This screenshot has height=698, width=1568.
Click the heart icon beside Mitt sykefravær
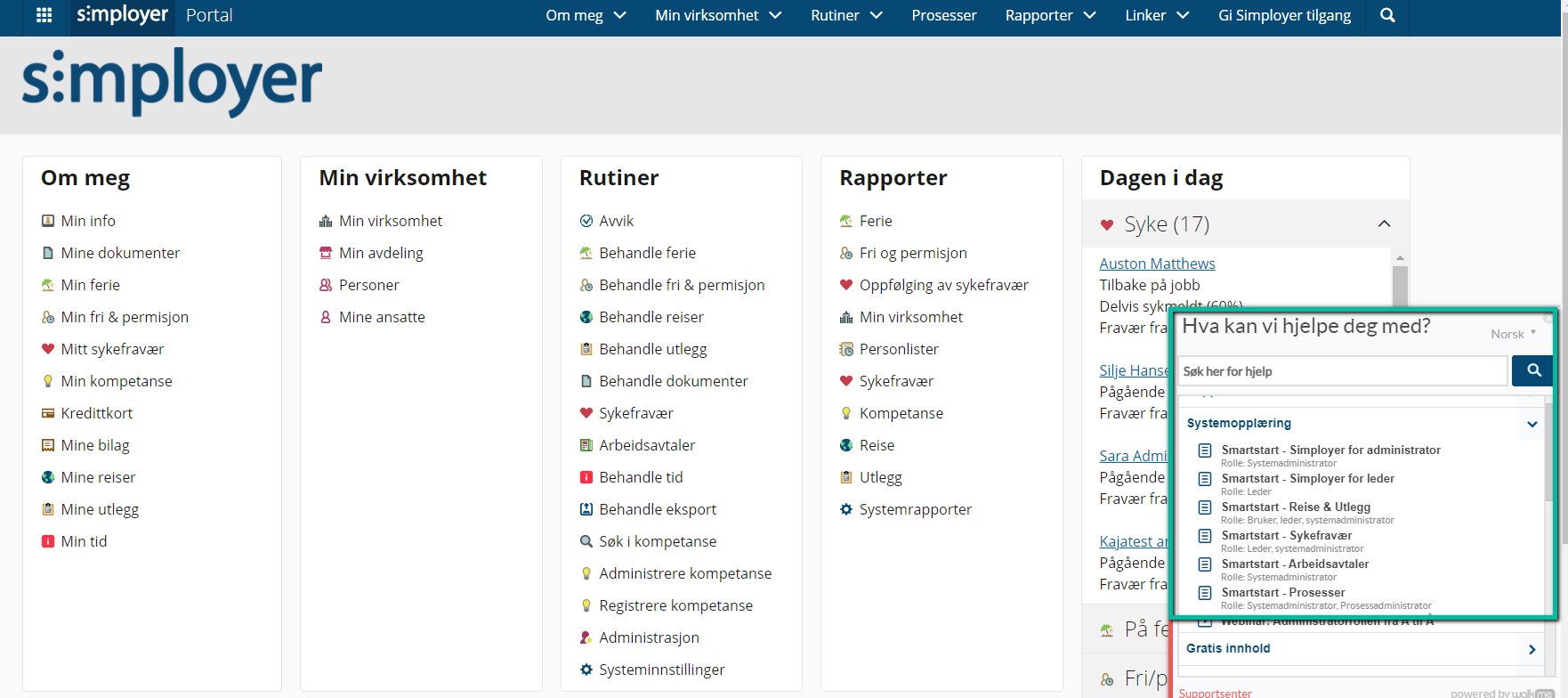pyautogui.click(x=48, y=349)
